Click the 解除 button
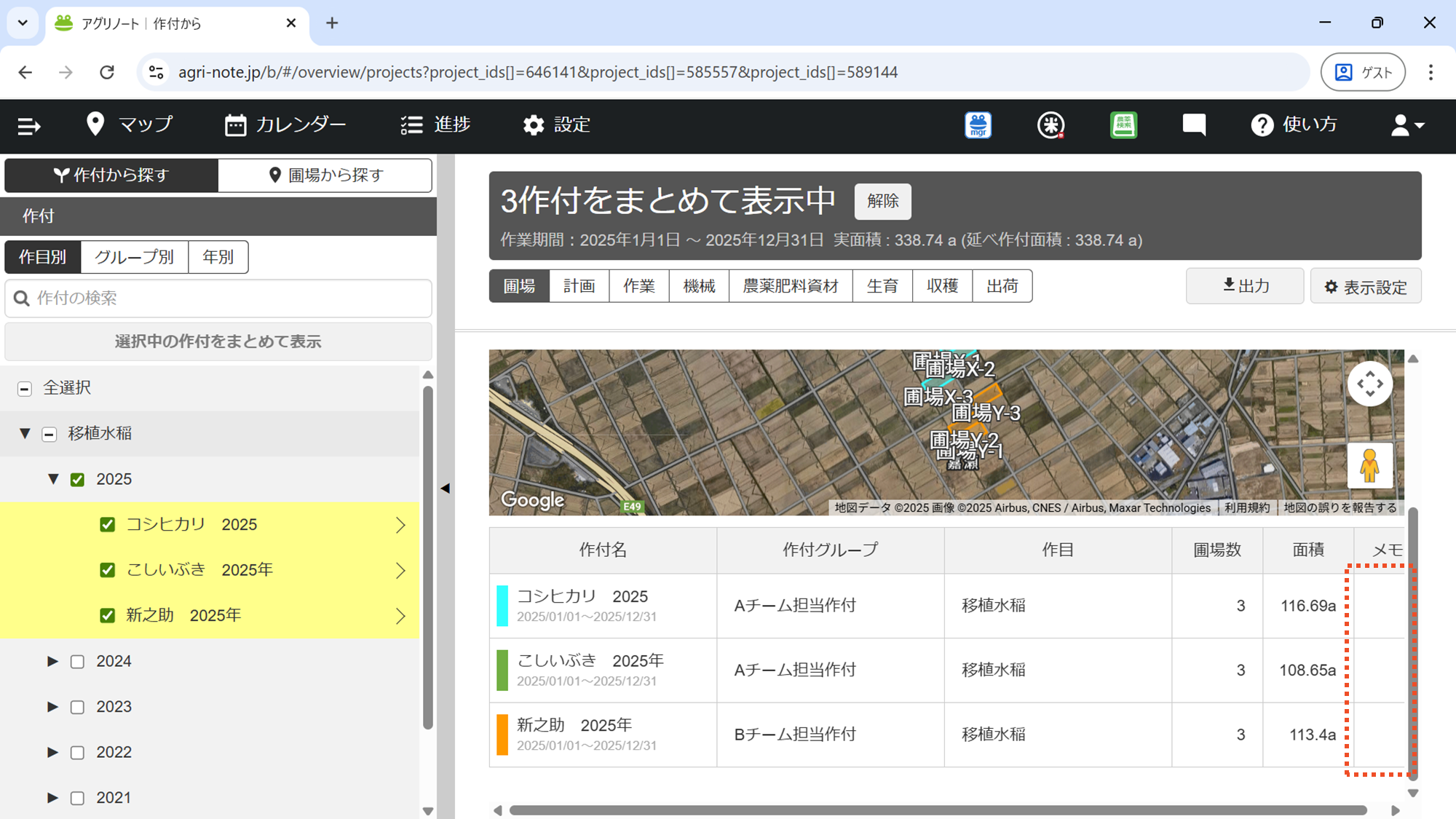The height and width of the screenshot is (819, 1456). coord(882,202)
